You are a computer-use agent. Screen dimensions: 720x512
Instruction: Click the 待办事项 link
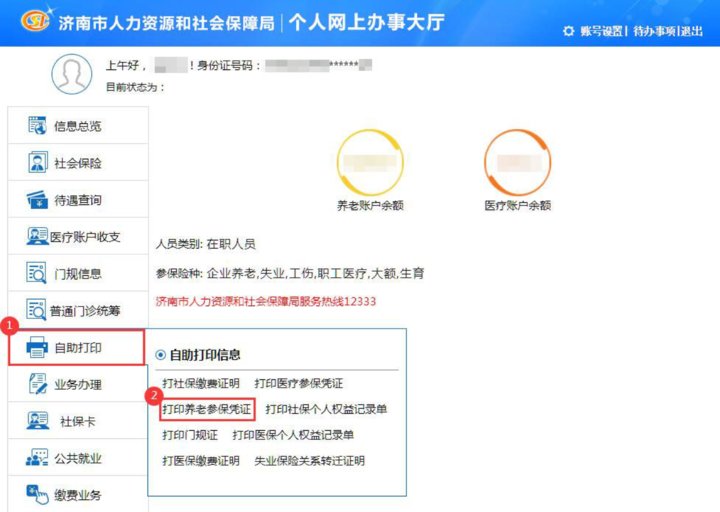pyautogui.click(x=654, y=31)
